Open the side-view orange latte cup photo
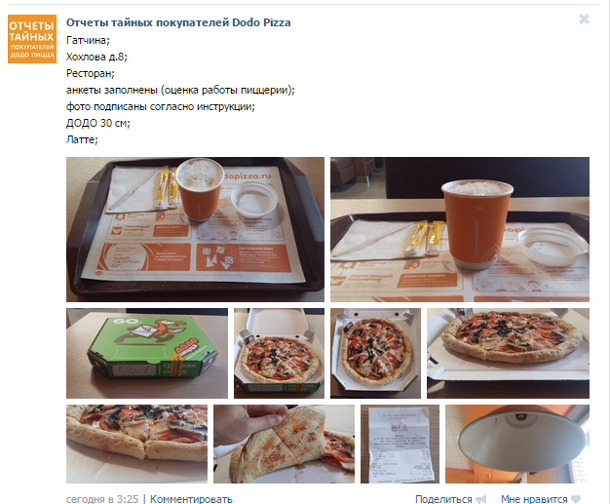Image resolution: width=610 pixels, height=504 pixels. pyautogui.click(x=460, y=229)
